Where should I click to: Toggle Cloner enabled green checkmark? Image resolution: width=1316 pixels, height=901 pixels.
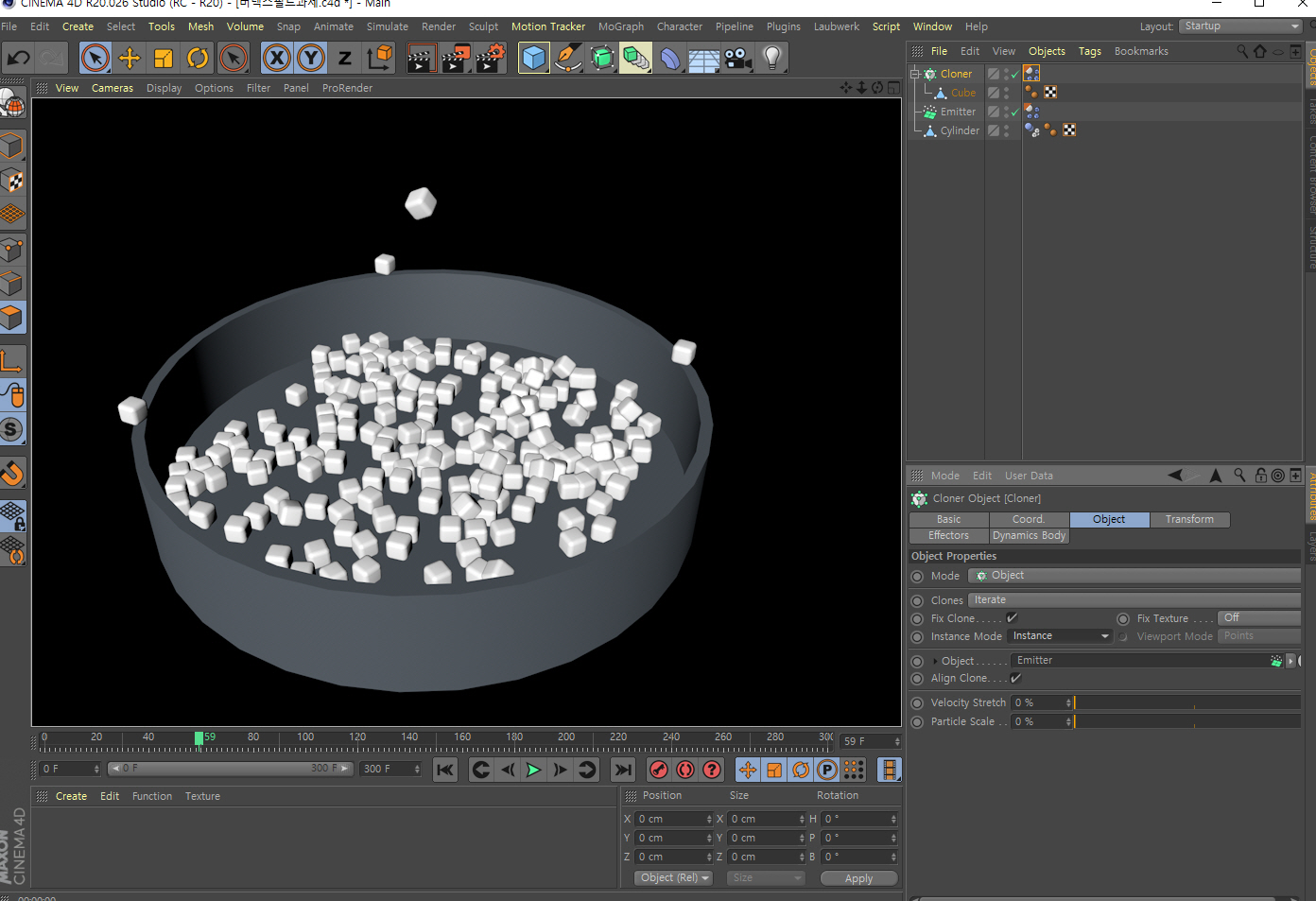pyautogui.click(x=1015, y=74)
